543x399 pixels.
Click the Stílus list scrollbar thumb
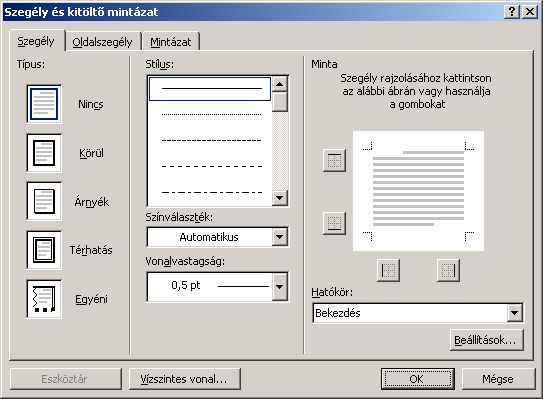click(280, 102)
